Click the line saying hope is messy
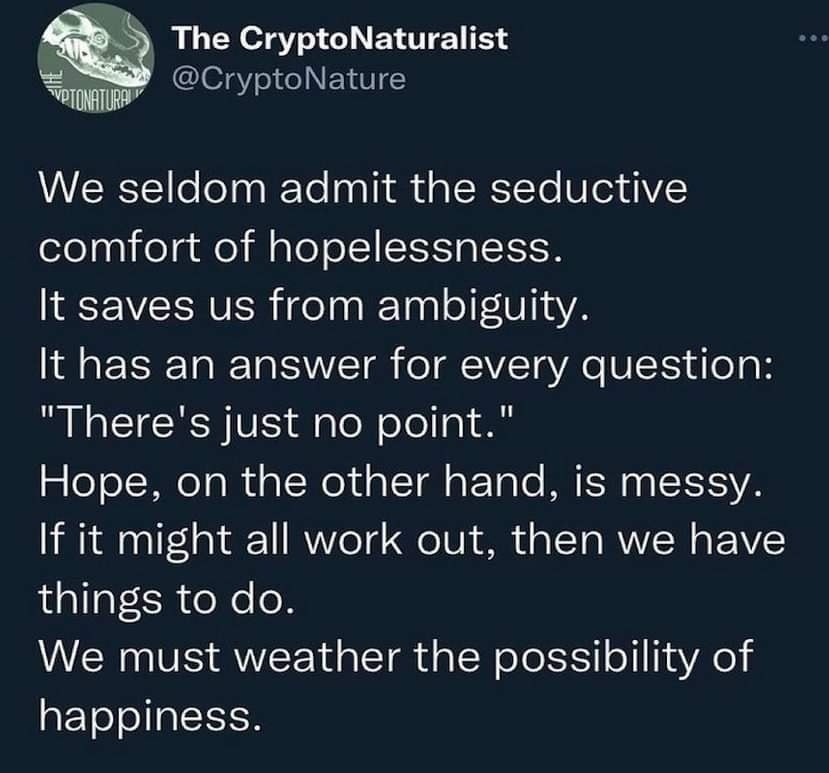 click(401, 479)
